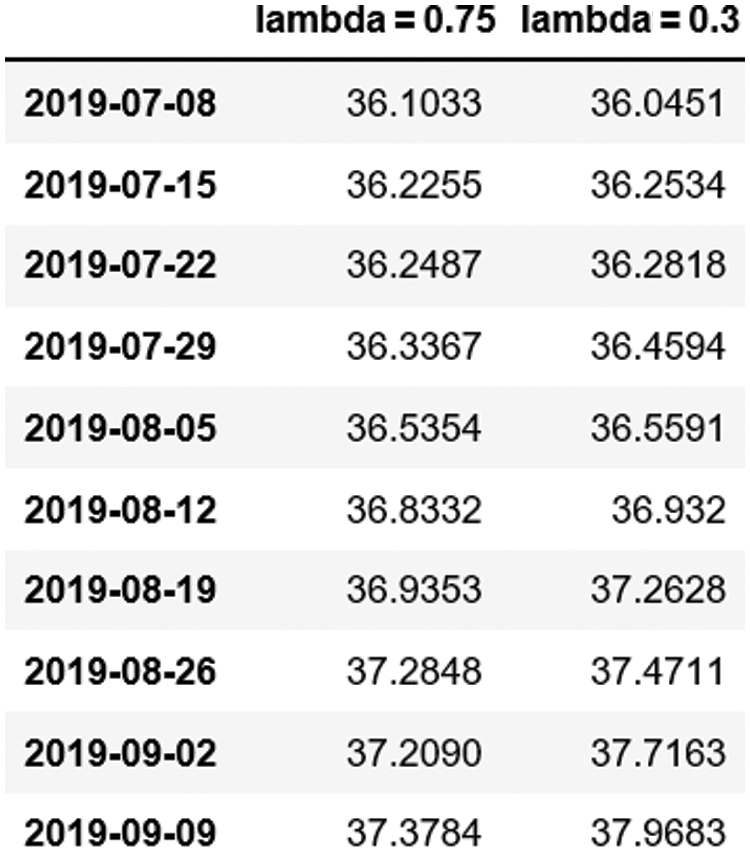The image size is (750, 853).
Task: Select the 2019-08-26 row label
Action: click(120, 671)
